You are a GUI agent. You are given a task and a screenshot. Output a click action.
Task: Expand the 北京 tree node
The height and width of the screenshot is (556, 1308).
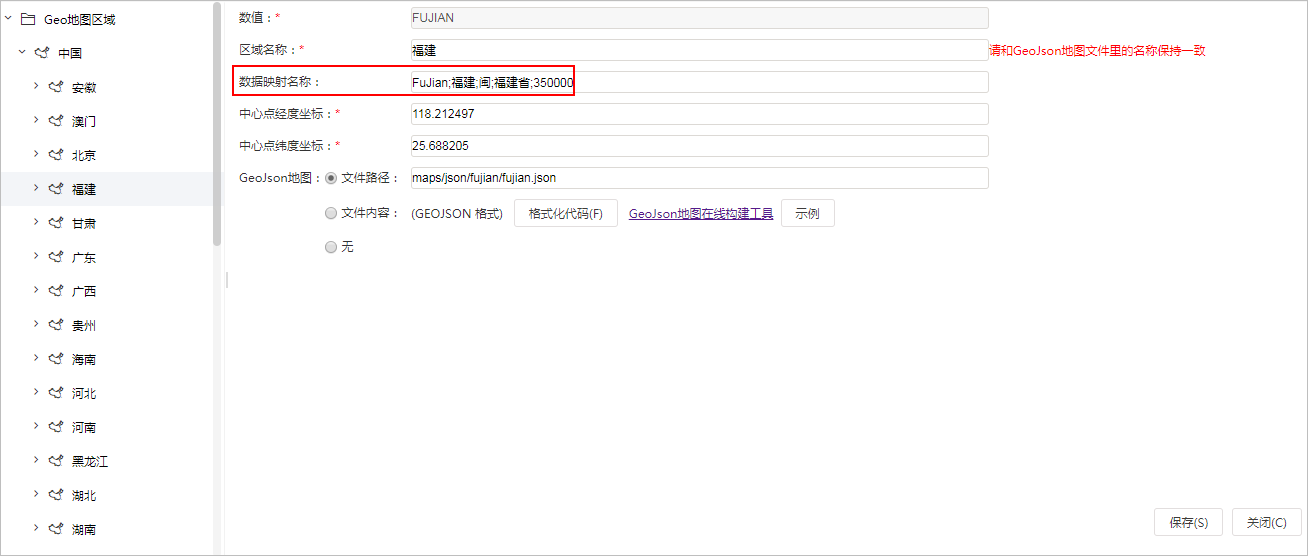[x=36, y=154]
